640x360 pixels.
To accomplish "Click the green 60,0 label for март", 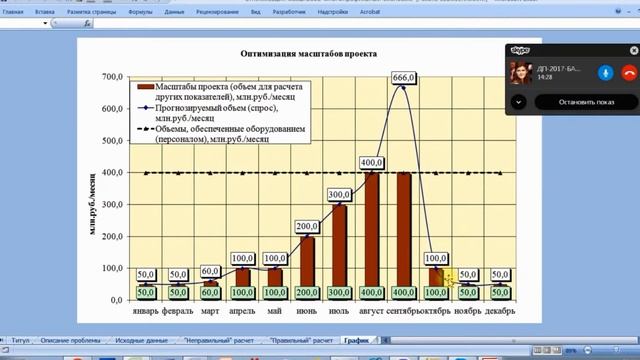I will click(x=210, y=293).
